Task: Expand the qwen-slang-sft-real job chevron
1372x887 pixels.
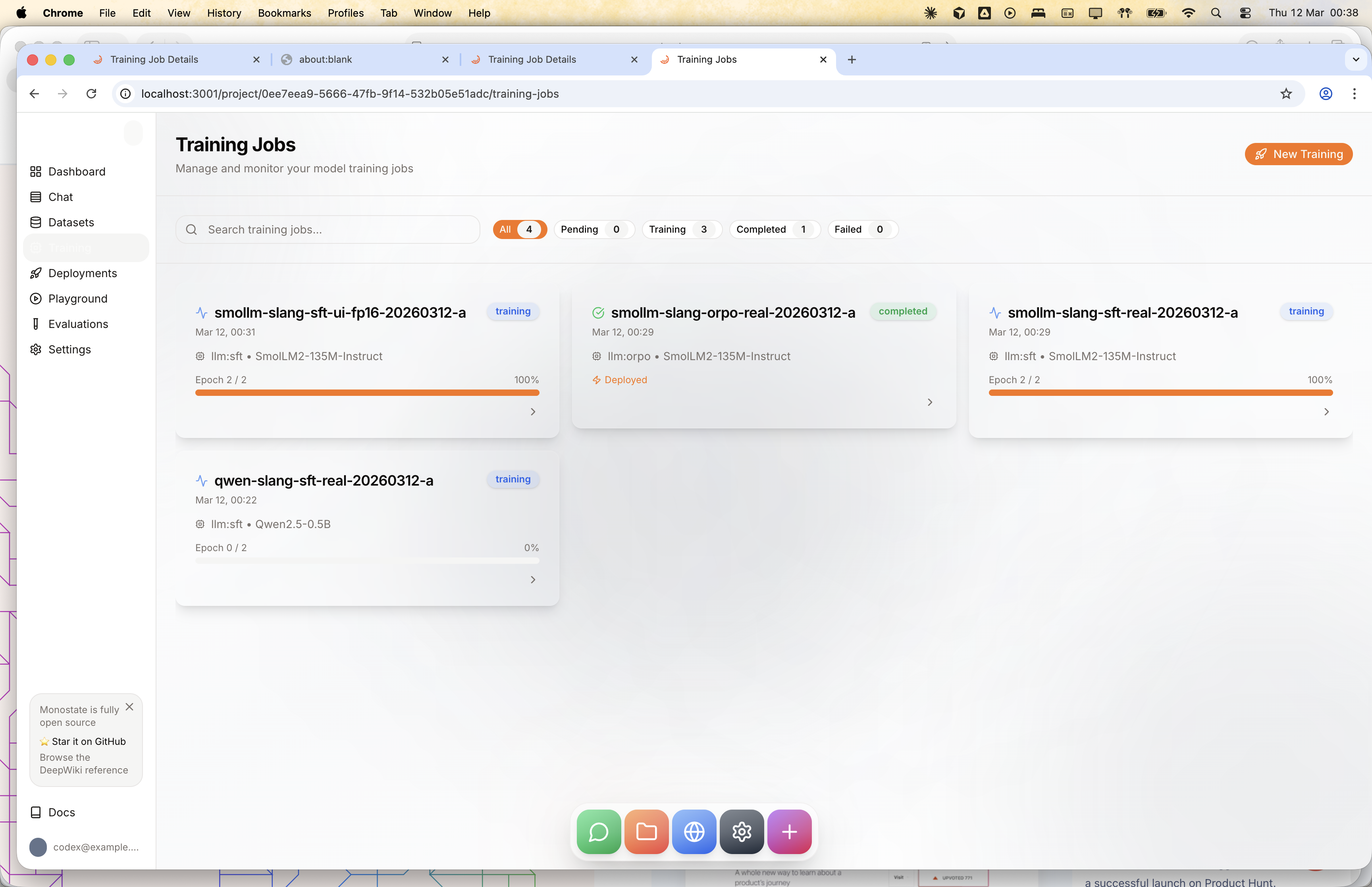Action: point(533,579)
